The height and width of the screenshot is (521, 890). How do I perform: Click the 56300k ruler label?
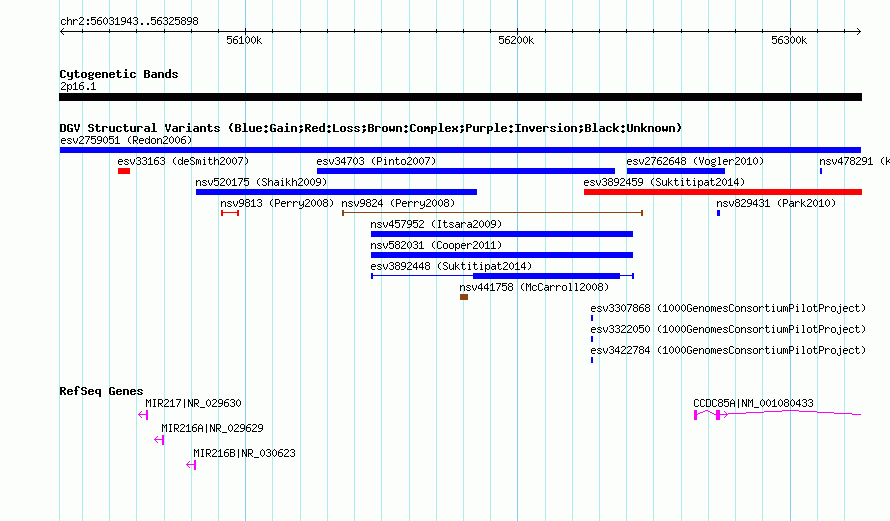click(x=789, y=40)
